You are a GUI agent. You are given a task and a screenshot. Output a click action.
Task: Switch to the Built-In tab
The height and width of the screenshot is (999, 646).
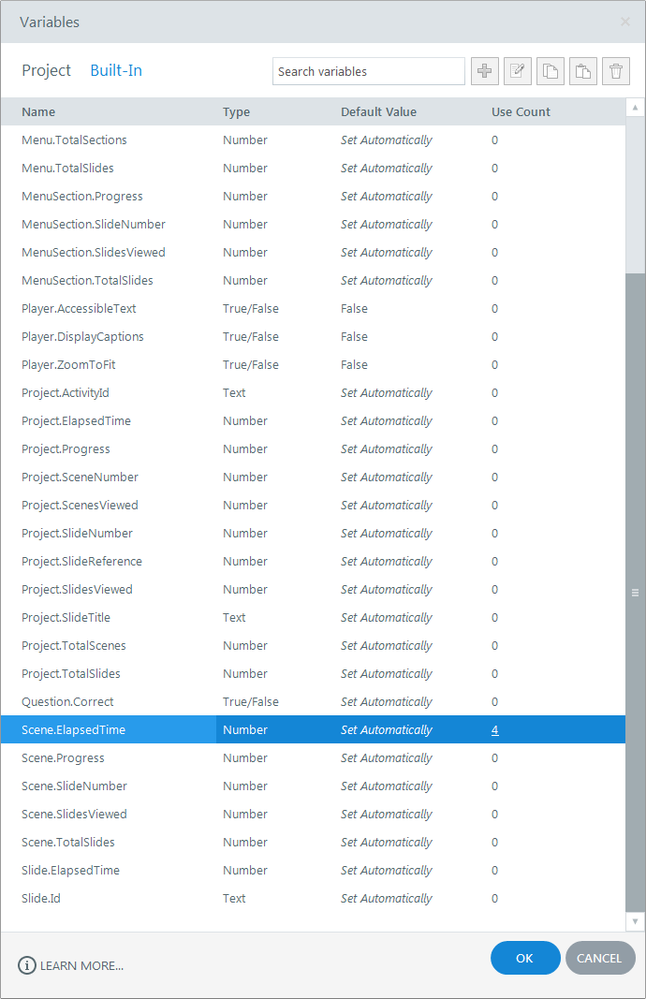coord(116,70)
